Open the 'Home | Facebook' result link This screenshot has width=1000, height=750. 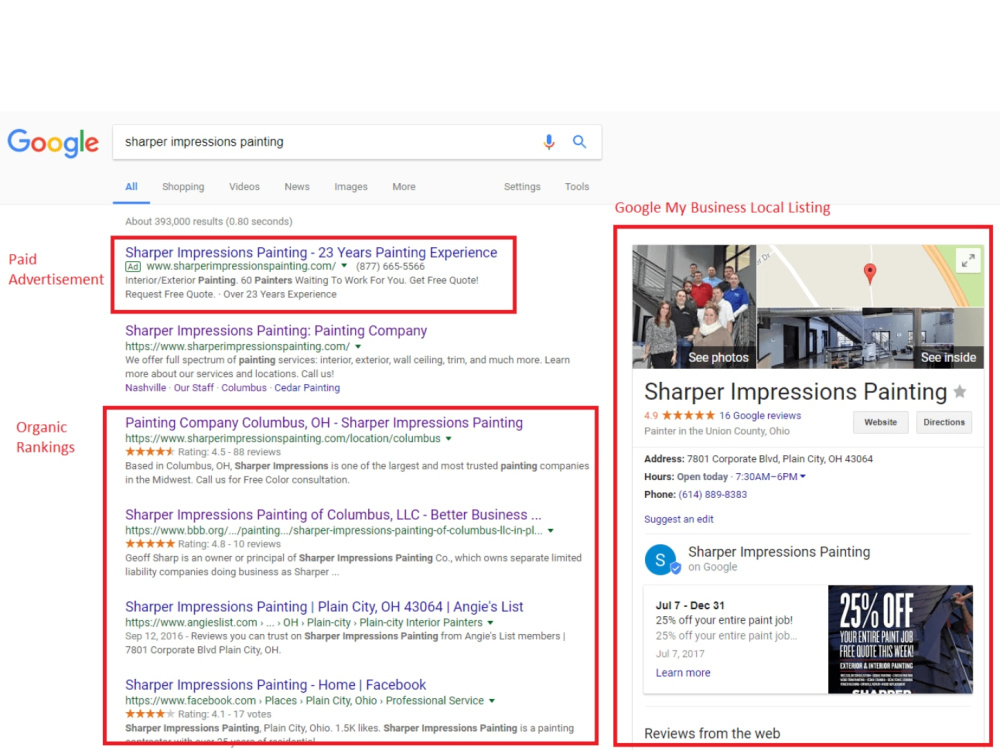276,685
